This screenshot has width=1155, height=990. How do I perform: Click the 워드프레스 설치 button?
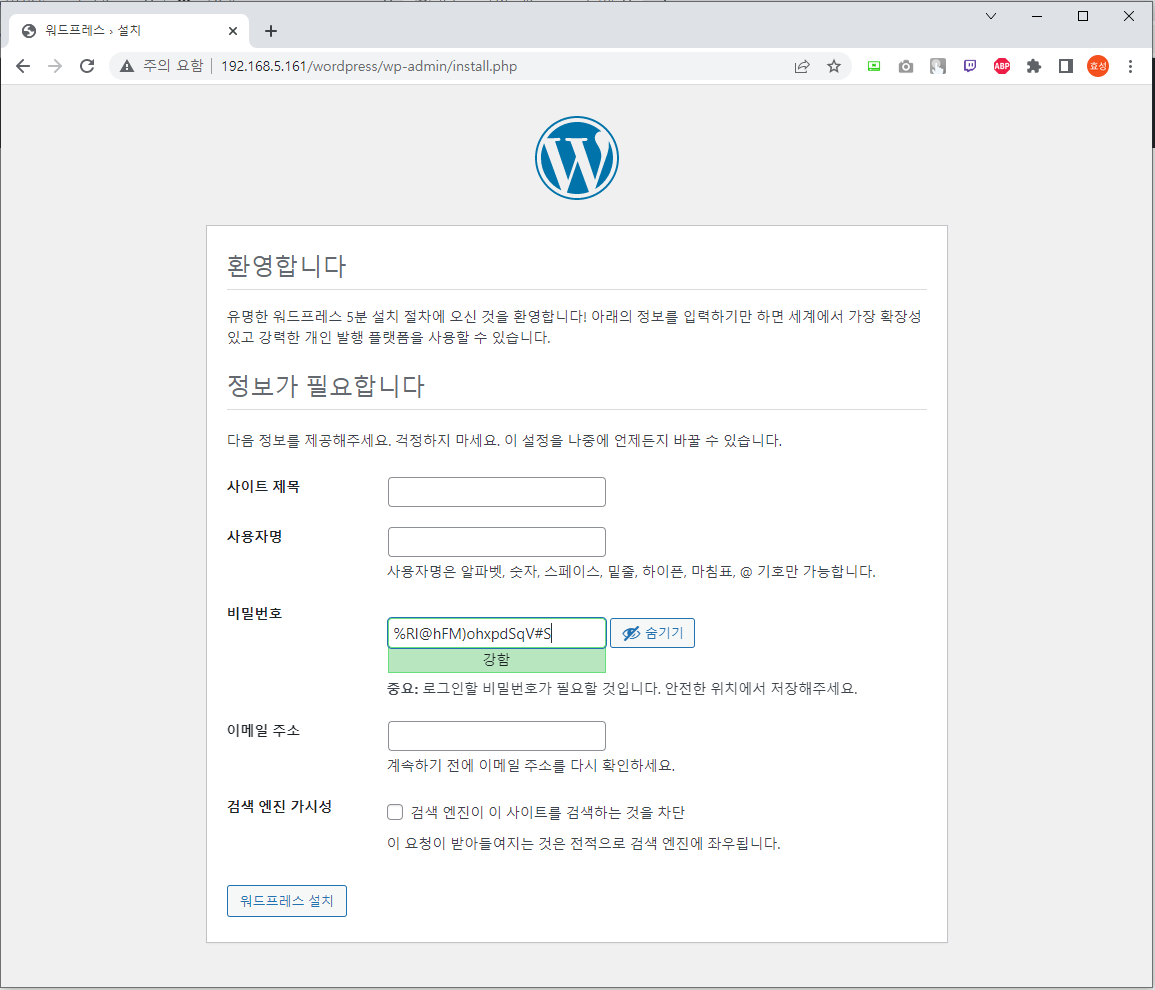[x=287, y=901]
